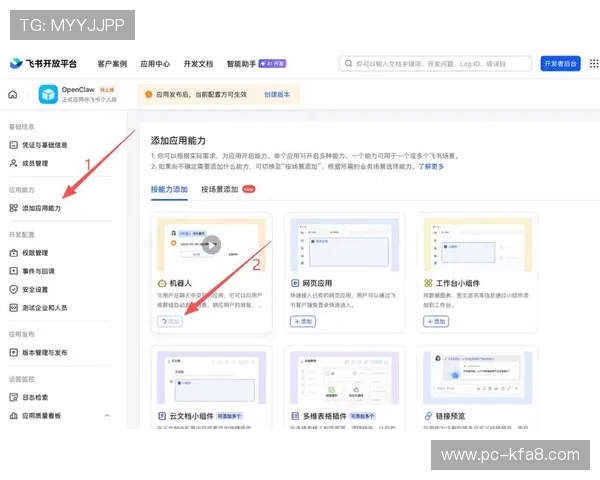Screen dimensions: 600x480
Task: Click the 开发者后台 button
Action: click(x=561, y=64)
